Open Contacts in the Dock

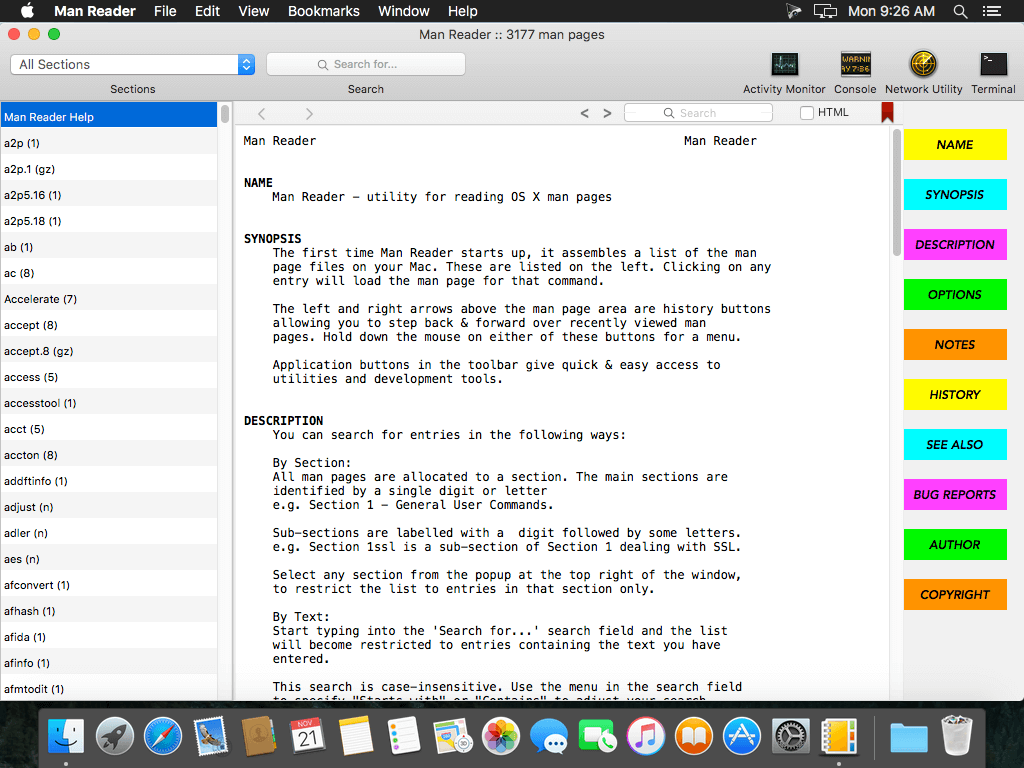(259, 737)
